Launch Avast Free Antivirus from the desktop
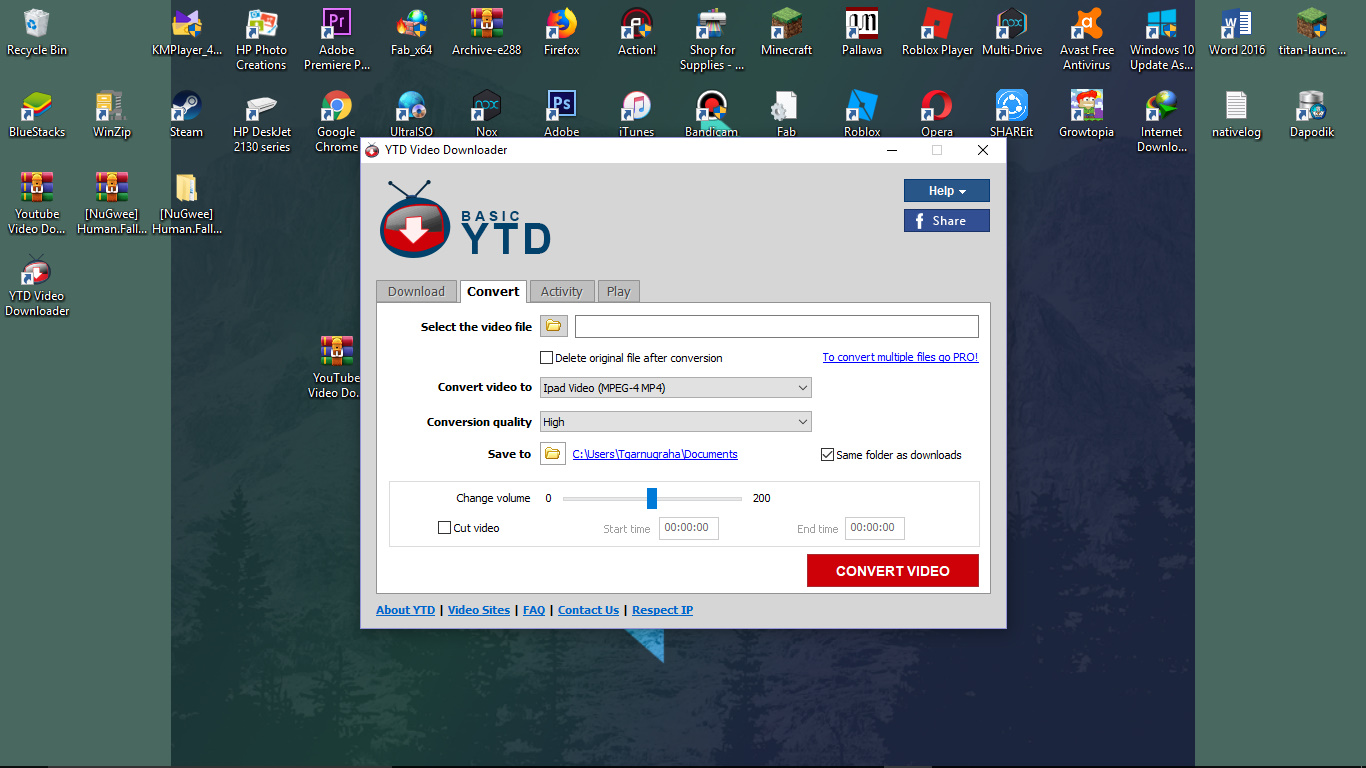 click(x=1086, y=30)
